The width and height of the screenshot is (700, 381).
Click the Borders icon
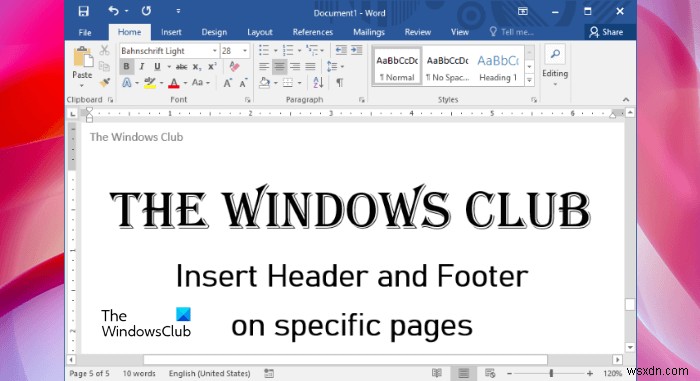[288, 83]
